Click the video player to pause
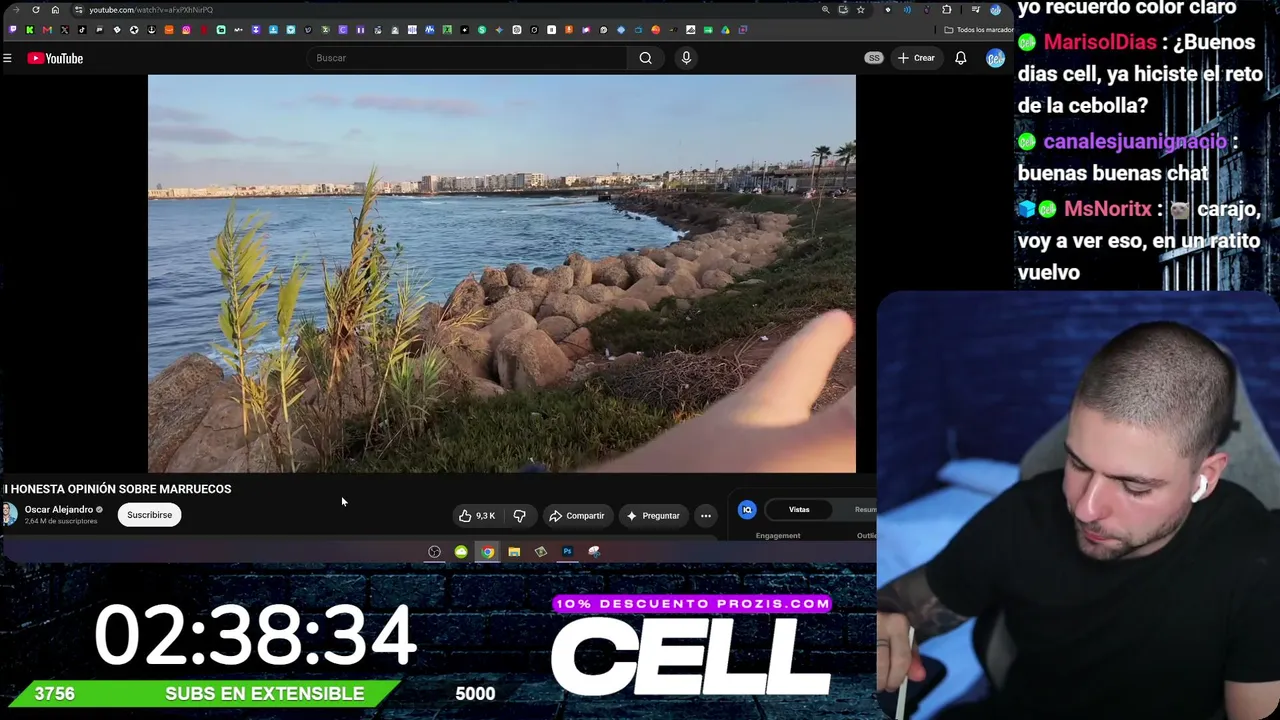This screenshot has height=720, width=1280. 502,273
